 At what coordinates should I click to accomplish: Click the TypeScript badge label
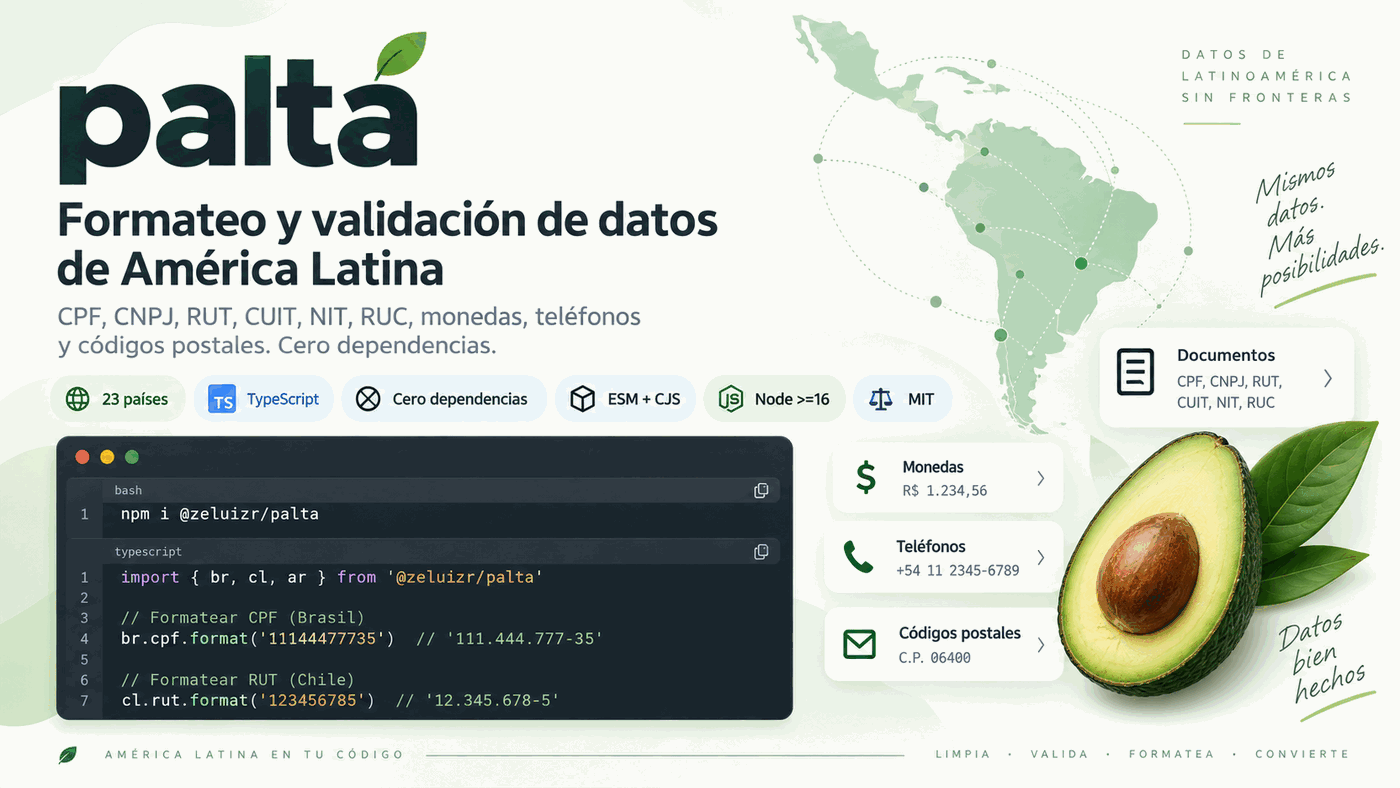(x=283, y=399)
